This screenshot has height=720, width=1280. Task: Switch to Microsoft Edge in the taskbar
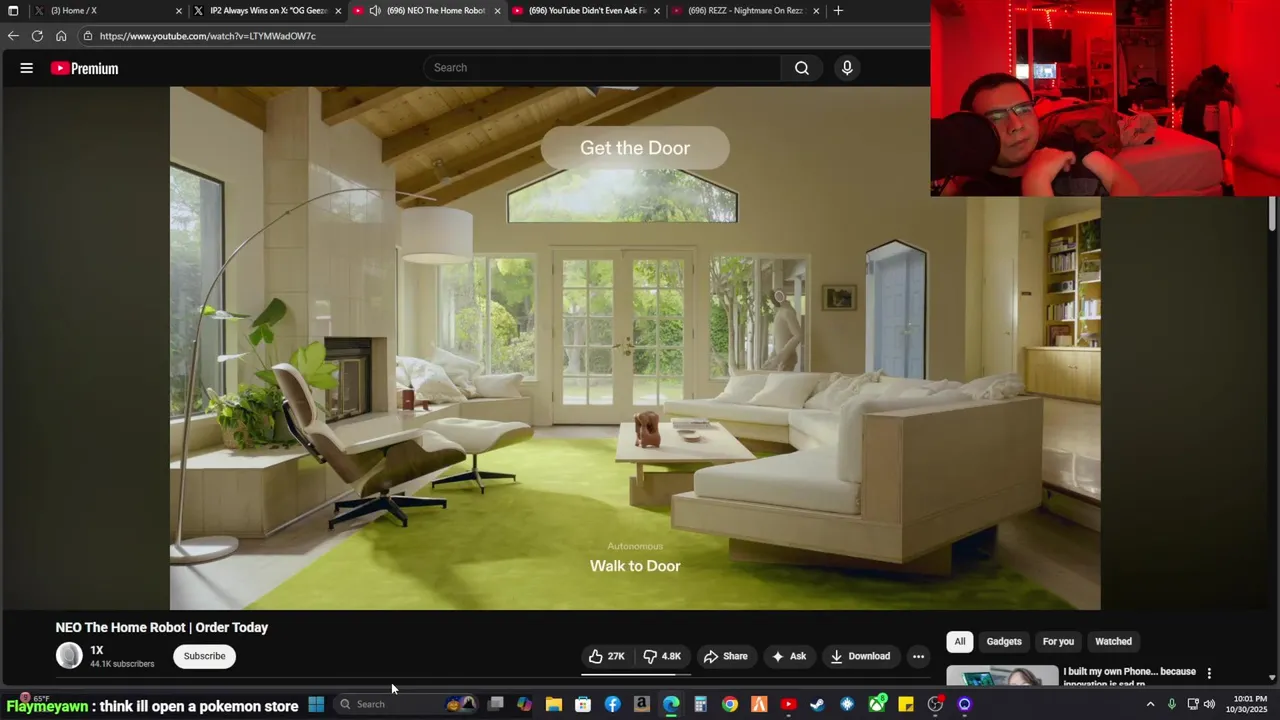(x=671, y=704)
